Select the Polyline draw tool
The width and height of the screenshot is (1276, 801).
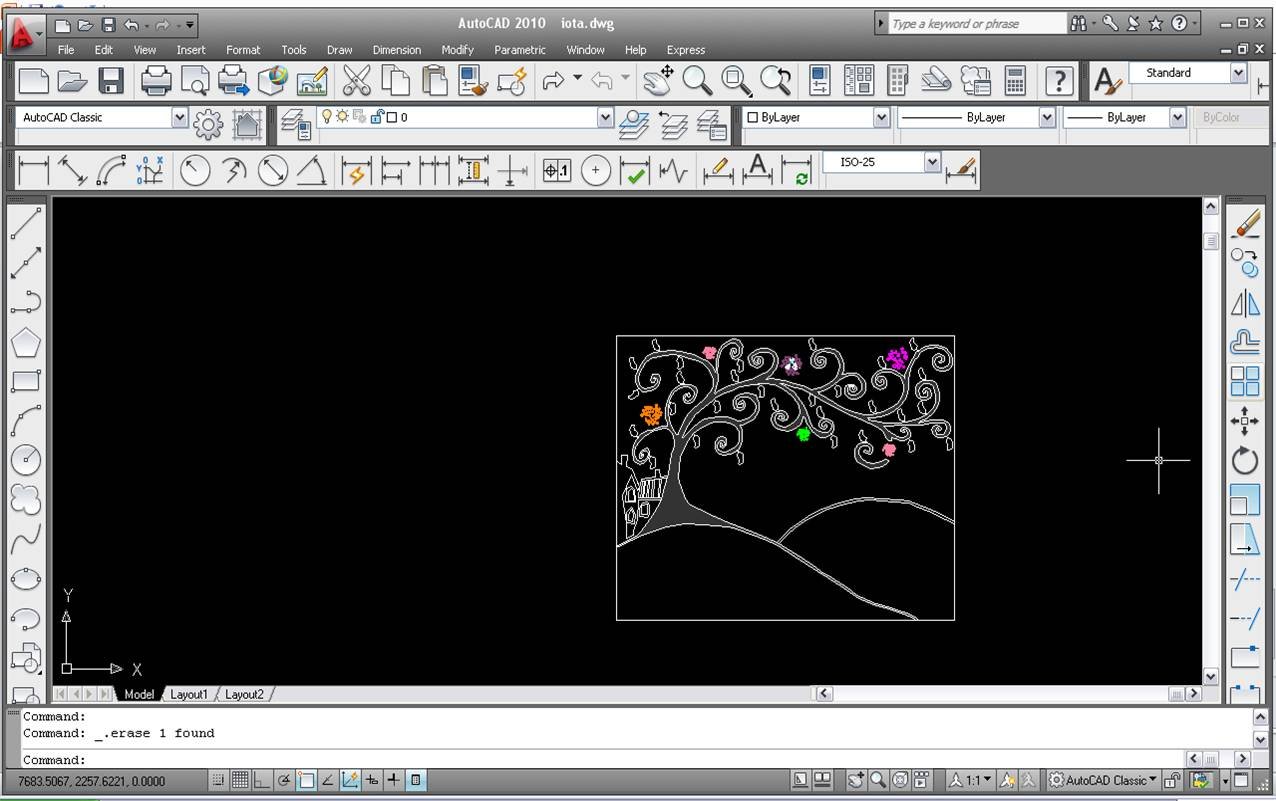(x=26, y=302)
